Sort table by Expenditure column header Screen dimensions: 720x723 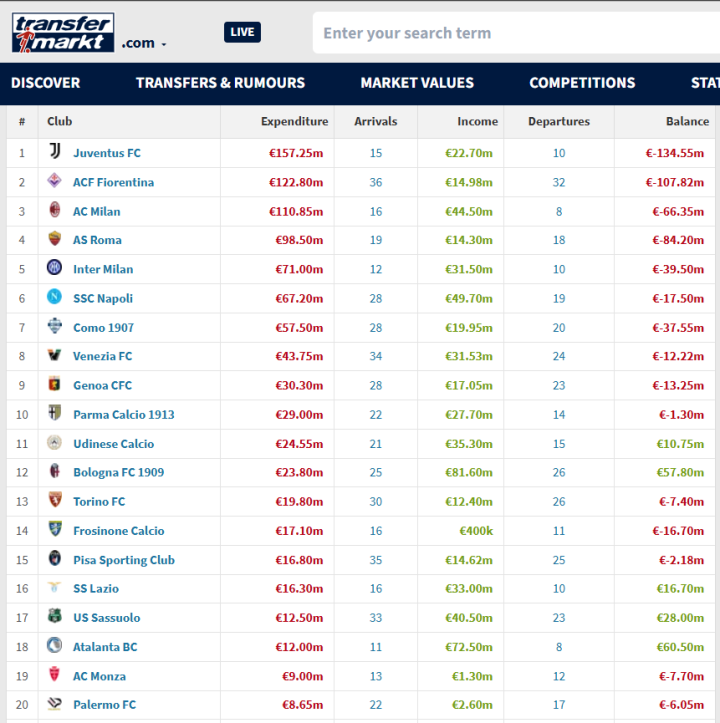click(x=295, y=121)
